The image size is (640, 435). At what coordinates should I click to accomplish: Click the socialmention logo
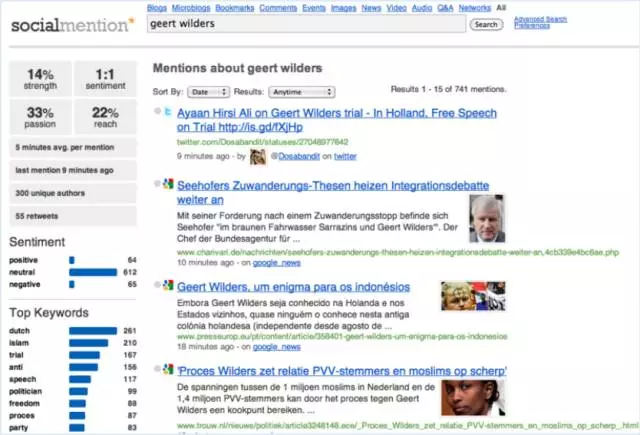(70, 23)
